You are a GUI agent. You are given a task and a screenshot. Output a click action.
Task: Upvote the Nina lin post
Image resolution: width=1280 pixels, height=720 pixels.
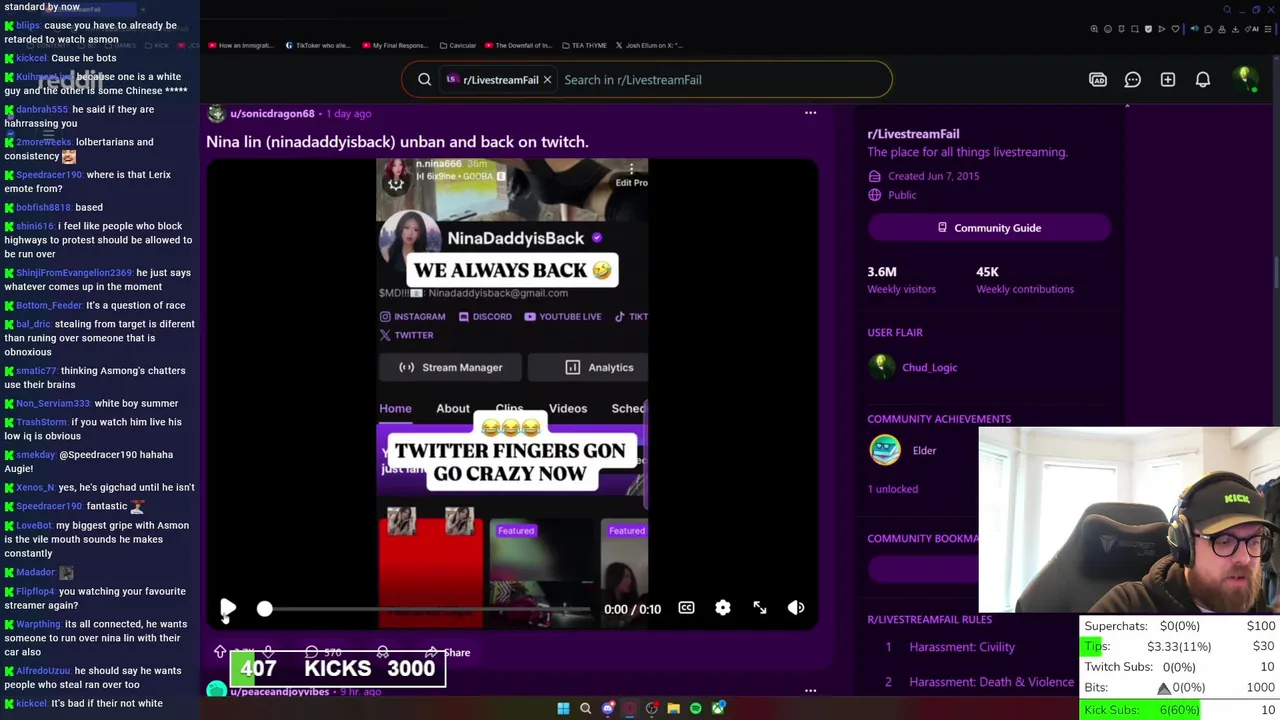pos(220,652)
